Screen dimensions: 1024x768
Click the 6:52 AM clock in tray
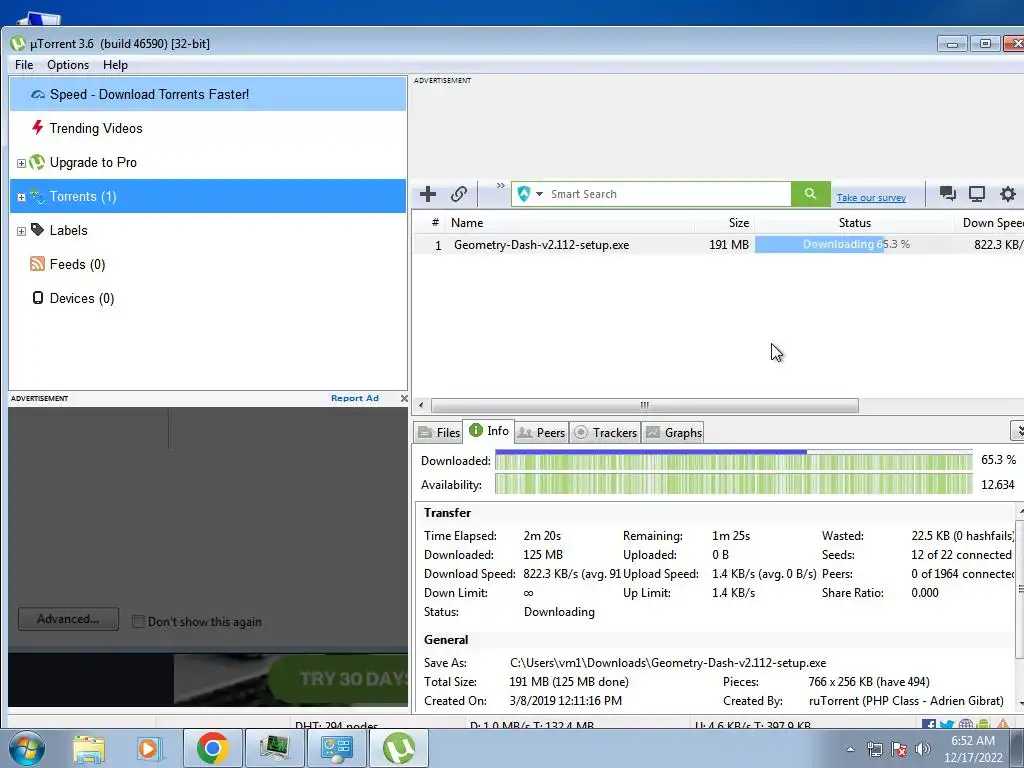tap(972, 741)
